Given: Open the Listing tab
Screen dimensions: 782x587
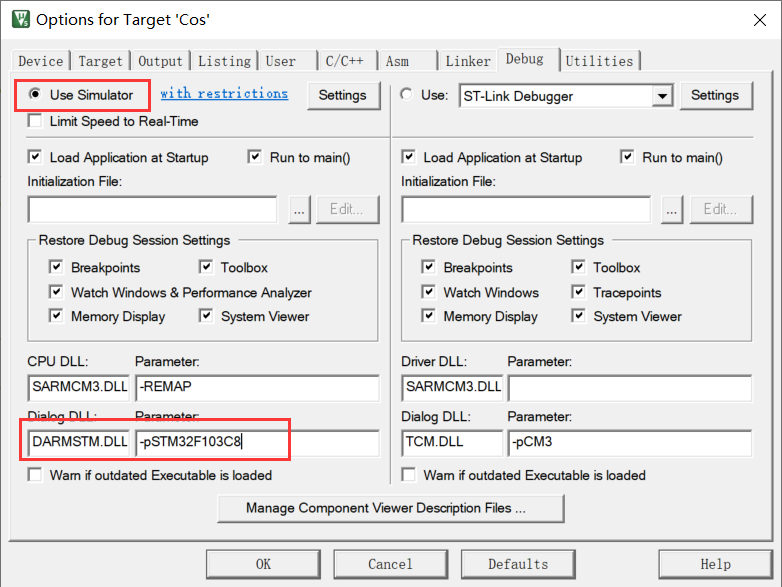Looking at the screenshot, I should [x=224, y=61].
